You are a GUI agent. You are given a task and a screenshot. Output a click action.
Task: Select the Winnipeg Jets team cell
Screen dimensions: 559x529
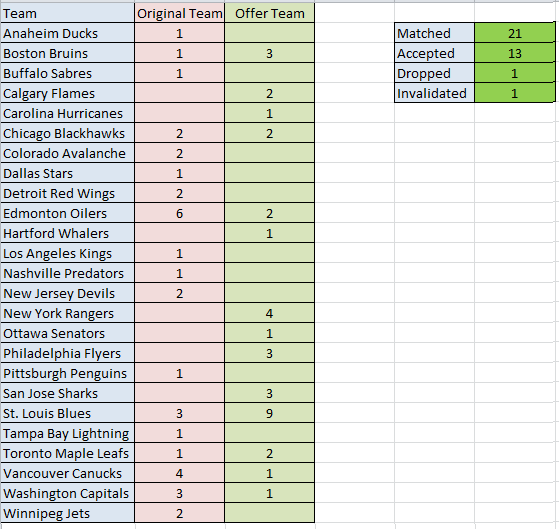pos(67,513)
